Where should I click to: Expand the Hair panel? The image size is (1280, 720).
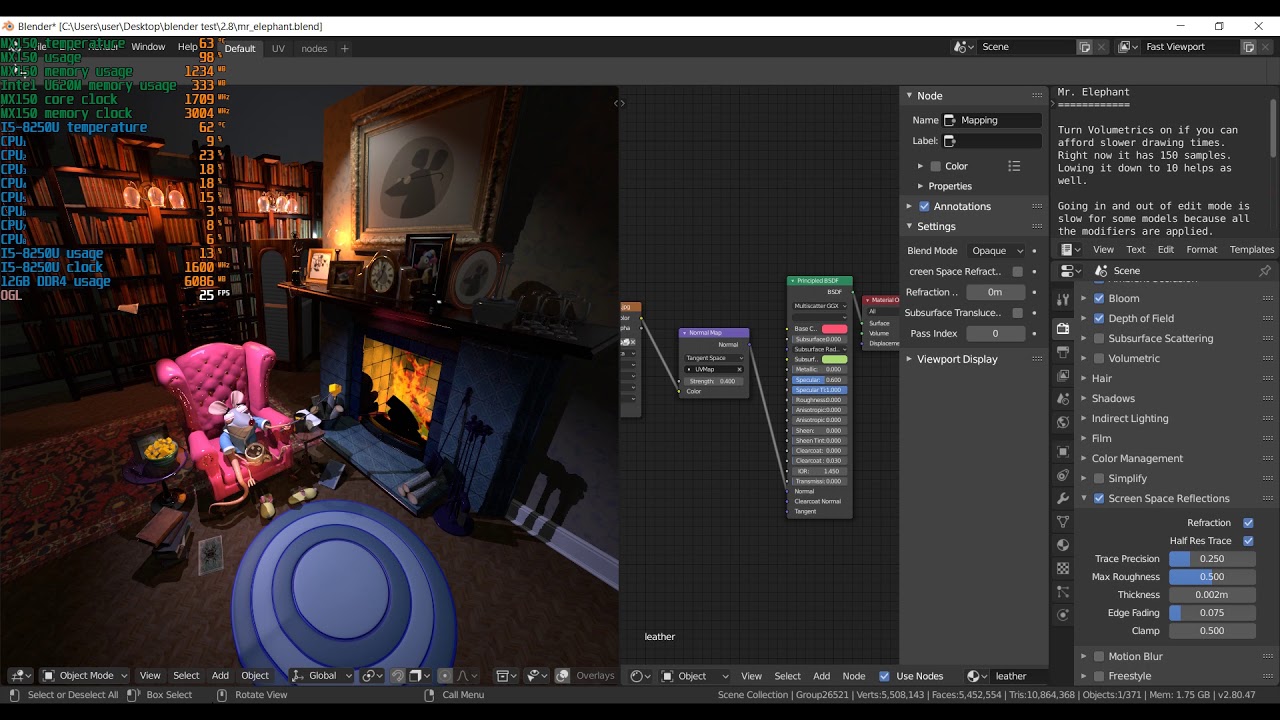[1102, 378]
